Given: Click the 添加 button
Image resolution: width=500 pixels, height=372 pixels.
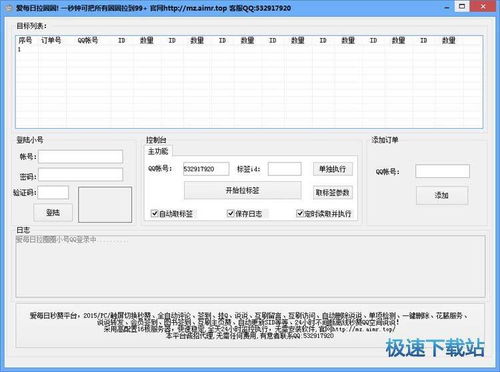Looking at the screenshot, I should point(442,195).
